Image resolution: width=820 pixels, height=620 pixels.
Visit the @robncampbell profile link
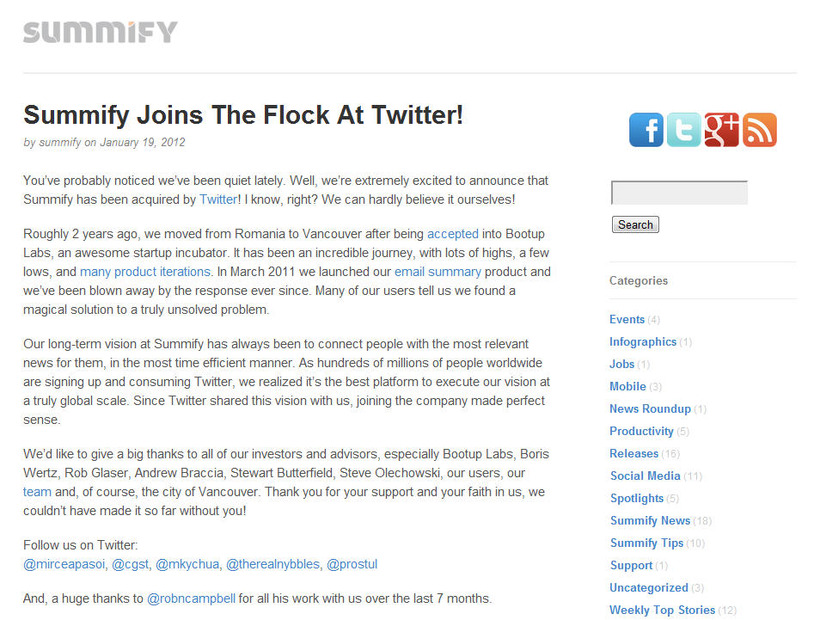[191, 599]
